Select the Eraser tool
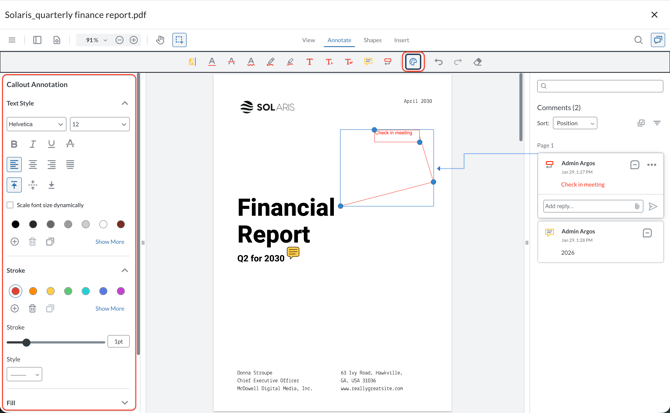Viewport: 670px width, 413px height. [478, 62]
